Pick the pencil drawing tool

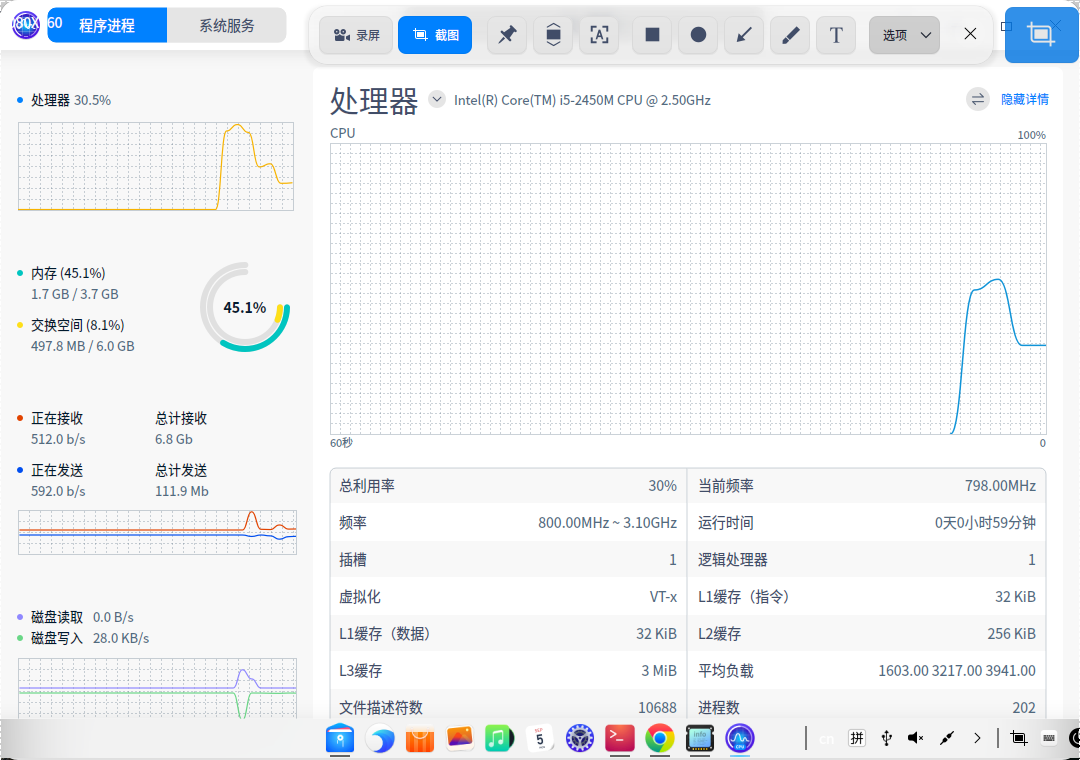click(x=790, y=35)
